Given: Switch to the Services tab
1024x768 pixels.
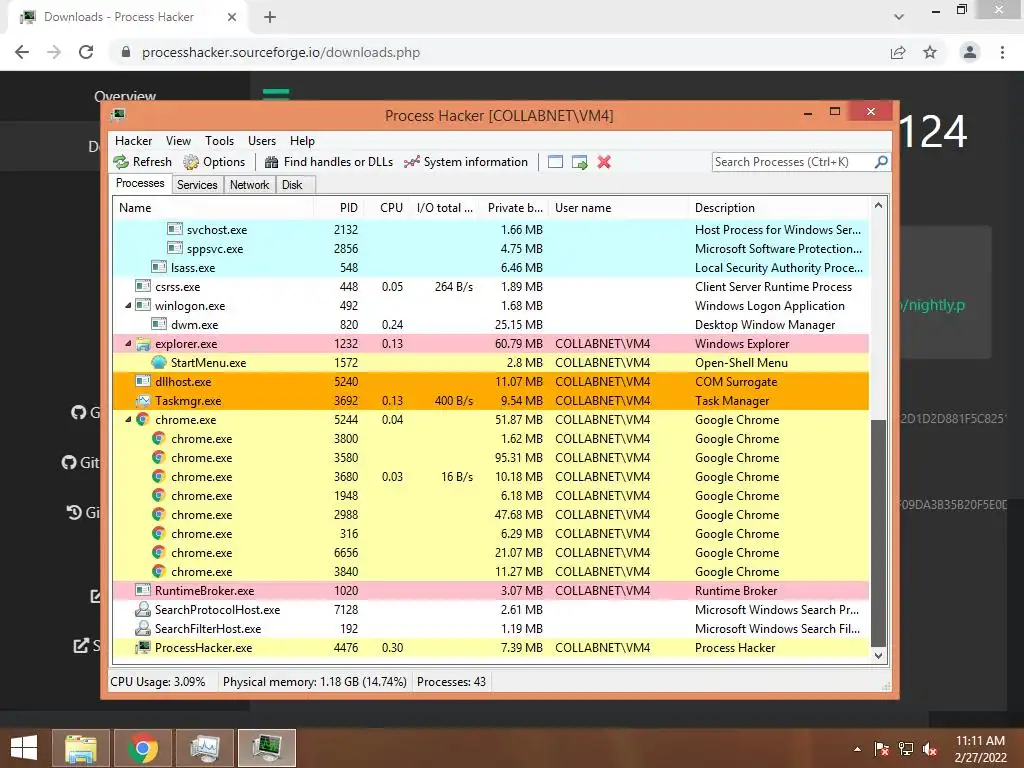Looking at the screenshot, I should tap(197, 185).
